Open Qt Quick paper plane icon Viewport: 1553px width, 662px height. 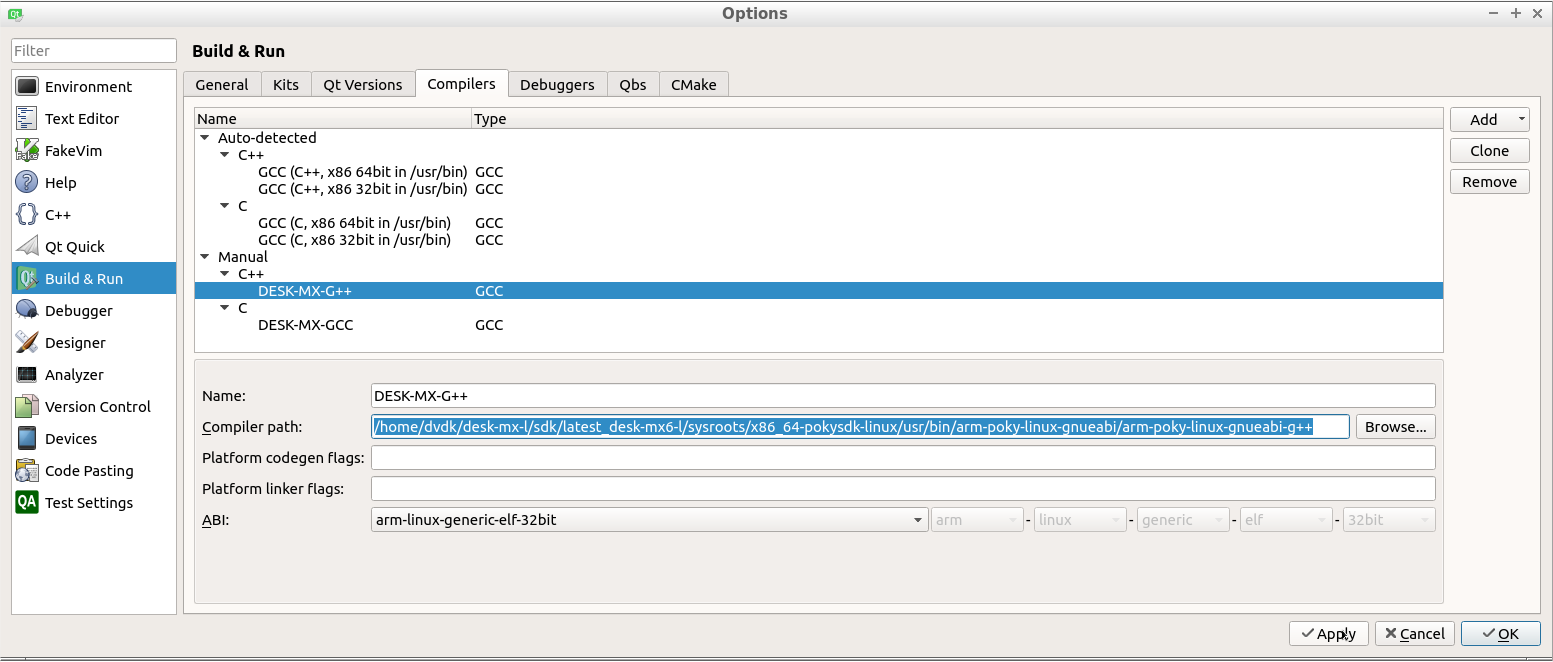27,247
